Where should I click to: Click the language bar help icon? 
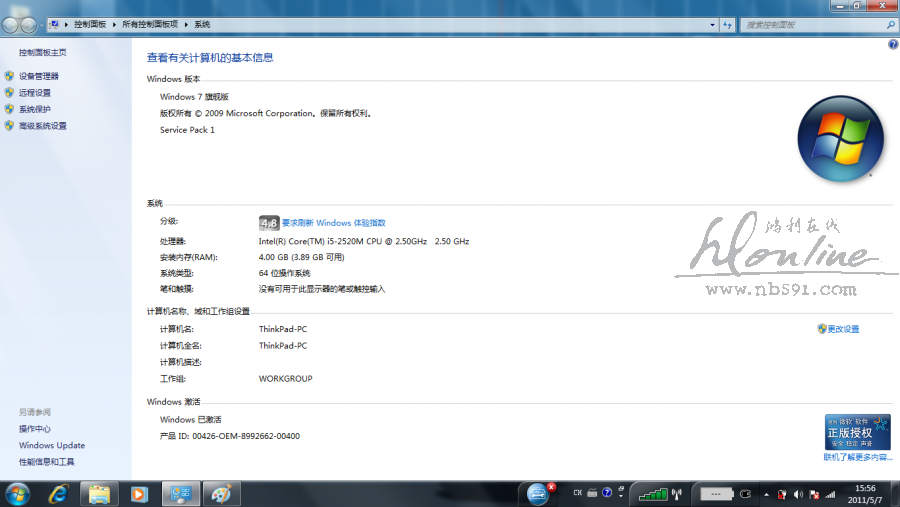pyautogui.click(x=607, y=493)
